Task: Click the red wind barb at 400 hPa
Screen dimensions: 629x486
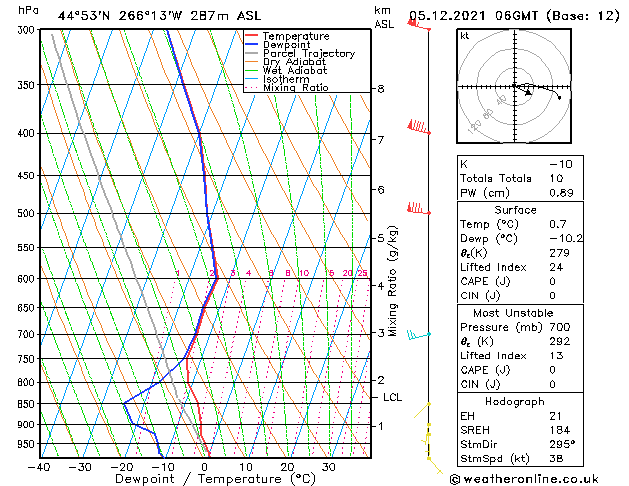Action: [x=419, y=127]
